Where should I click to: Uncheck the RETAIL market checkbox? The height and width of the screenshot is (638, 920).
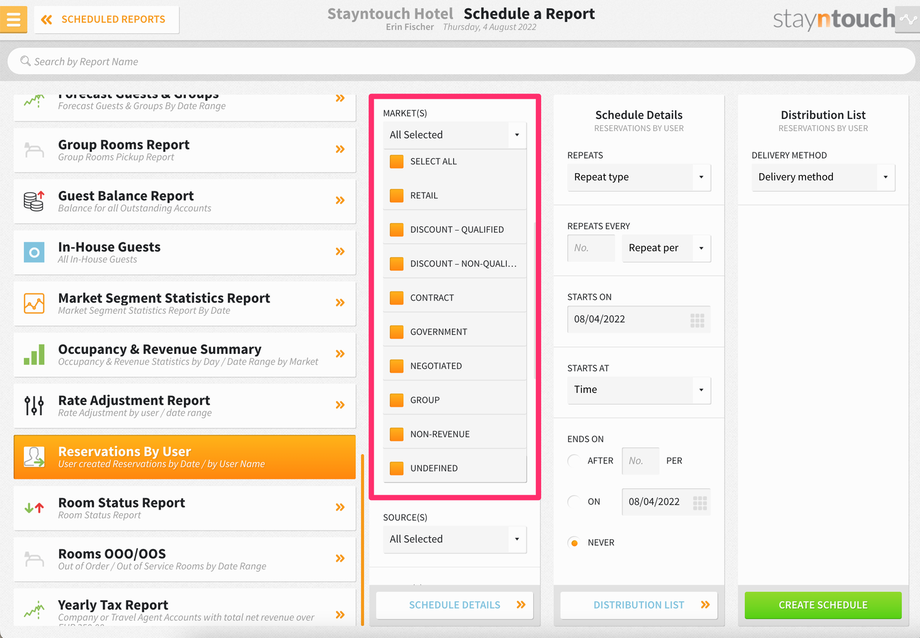(x=397, y=195)
